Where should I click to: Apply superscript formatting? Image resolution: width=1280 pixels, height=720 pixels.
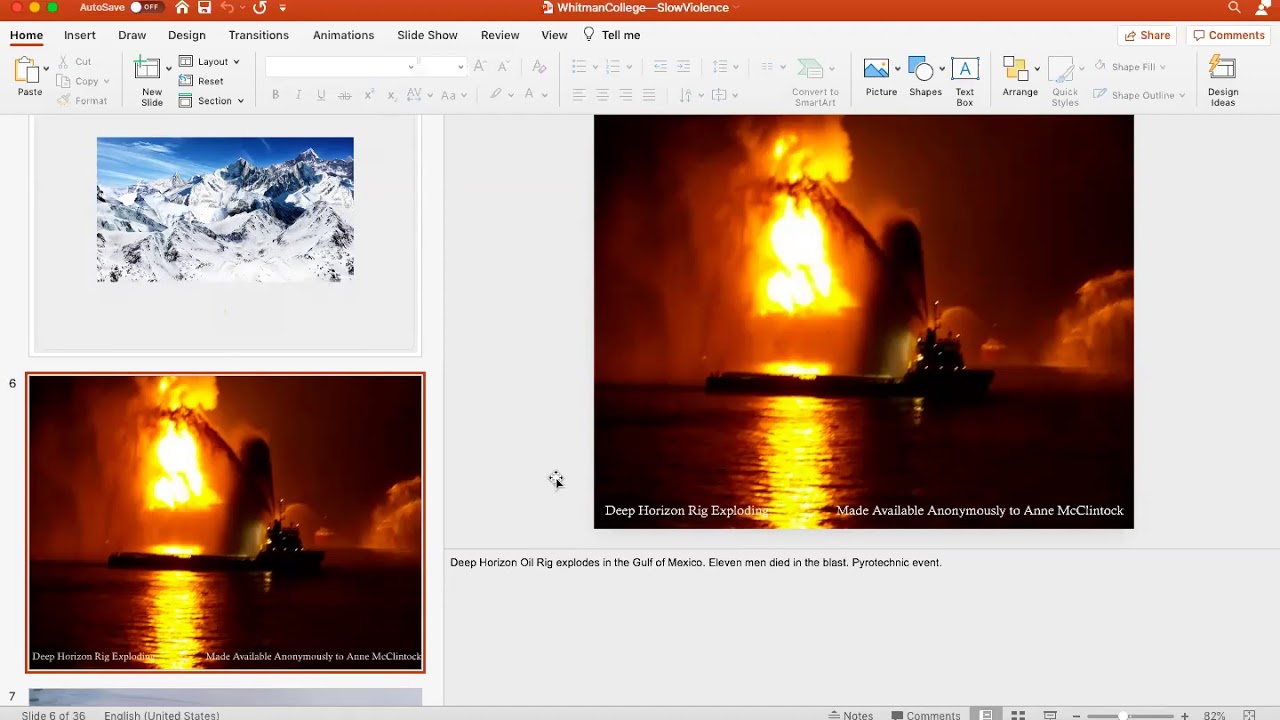[x=369, y=95]
